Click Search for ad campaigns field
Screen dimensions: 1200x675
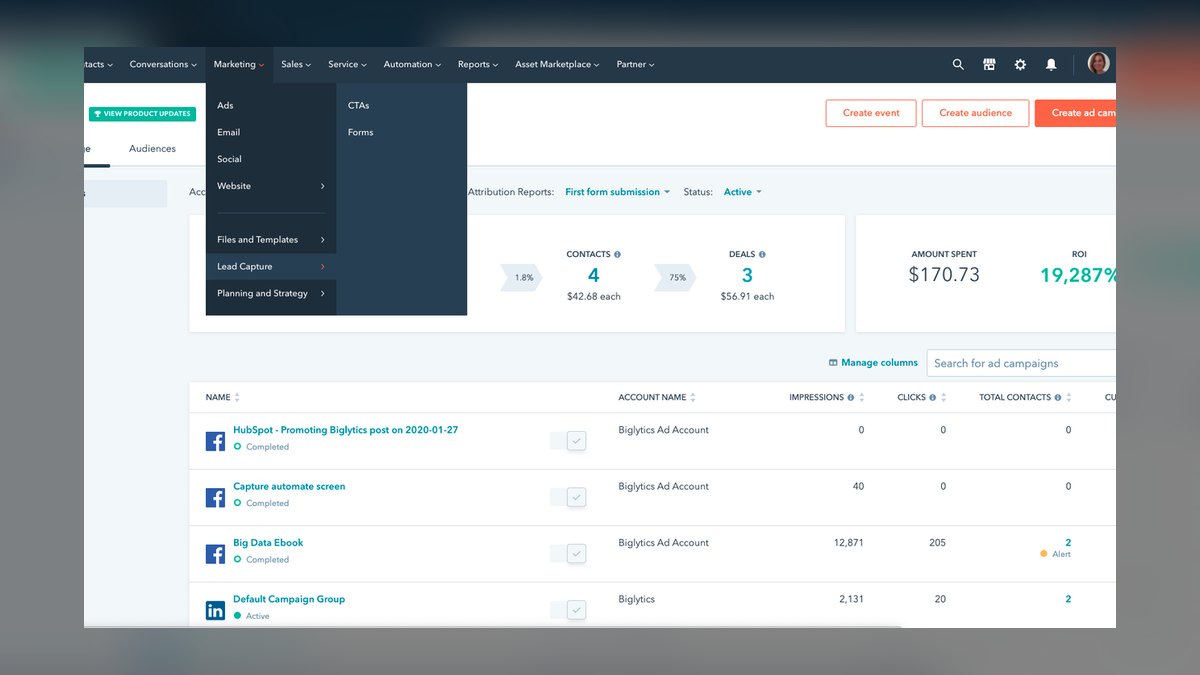click(x=1021, y=363)
